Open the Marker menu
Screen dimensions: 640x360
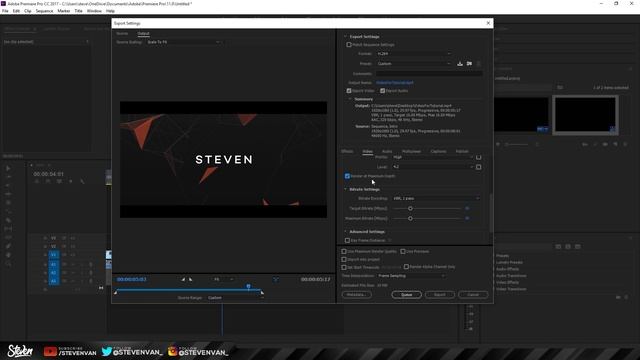point(64,11)
